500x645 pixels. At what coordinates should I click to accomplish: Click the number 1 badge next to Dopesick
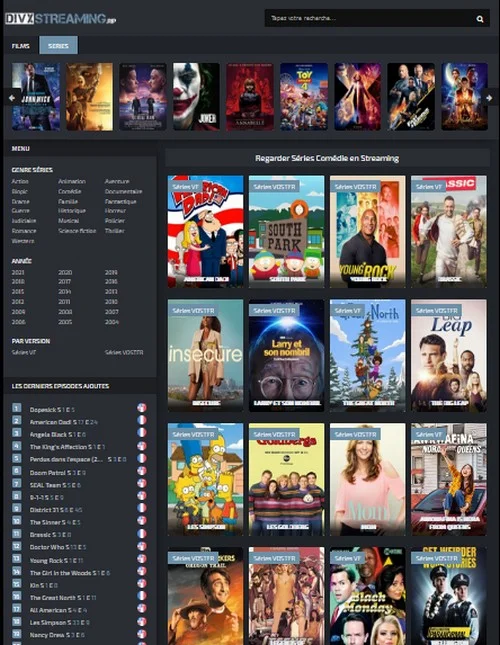coord(16,408)
